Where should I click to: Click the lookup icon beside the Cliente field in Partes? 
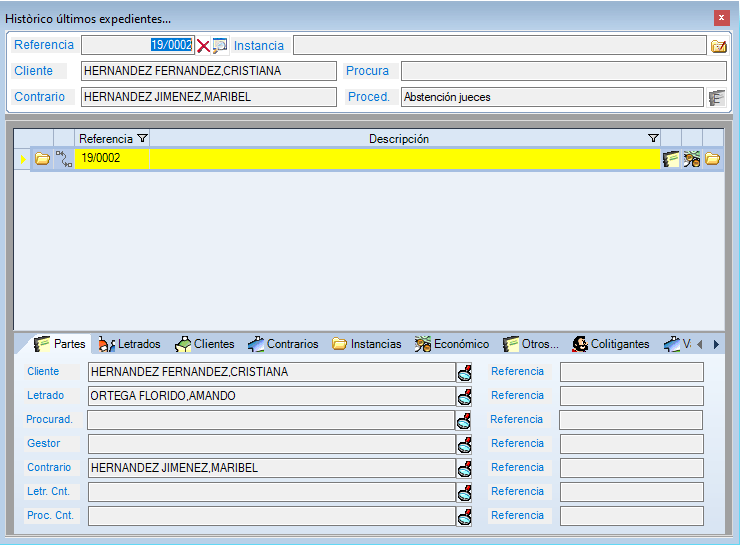(x=464, y=372)
